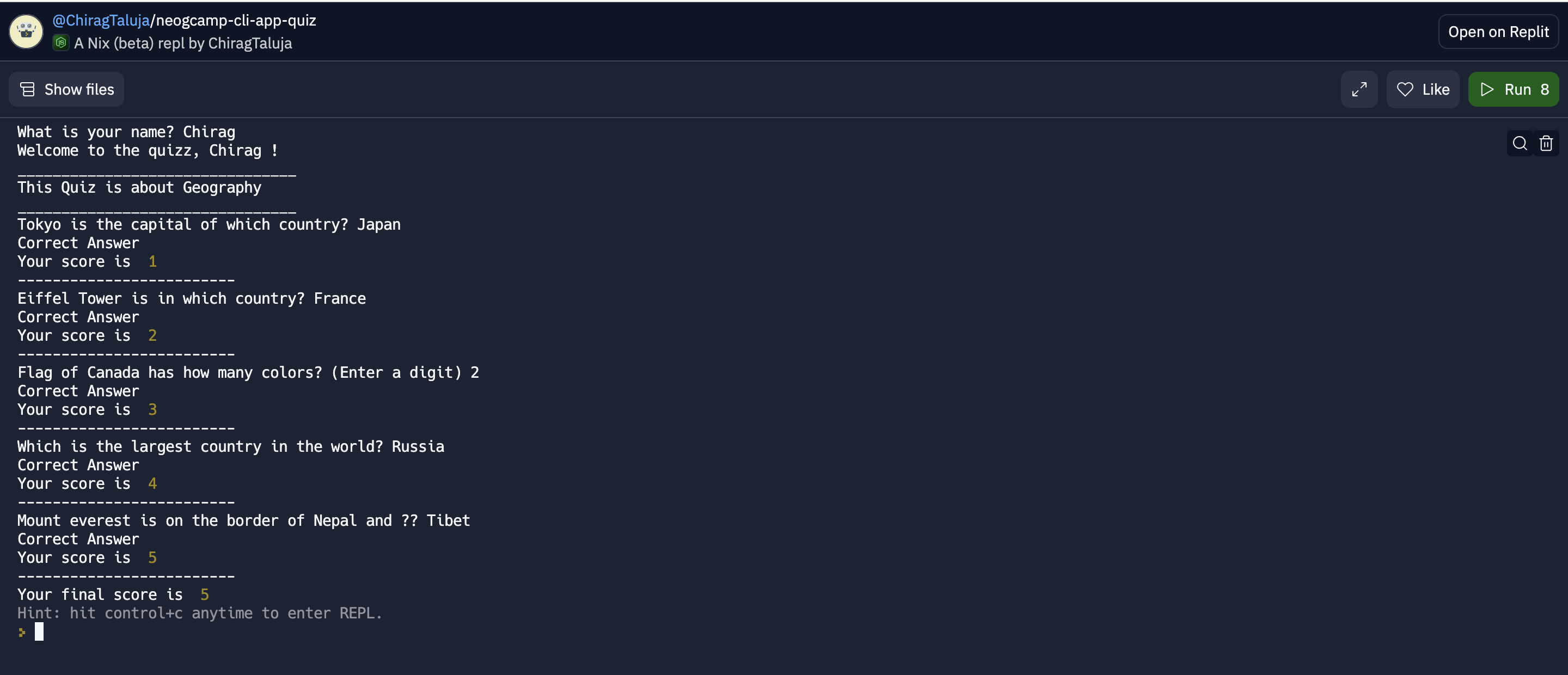This screenshot has width=1568, height=675.
Task: Click the final score line in console
Action: coord(112,594)
